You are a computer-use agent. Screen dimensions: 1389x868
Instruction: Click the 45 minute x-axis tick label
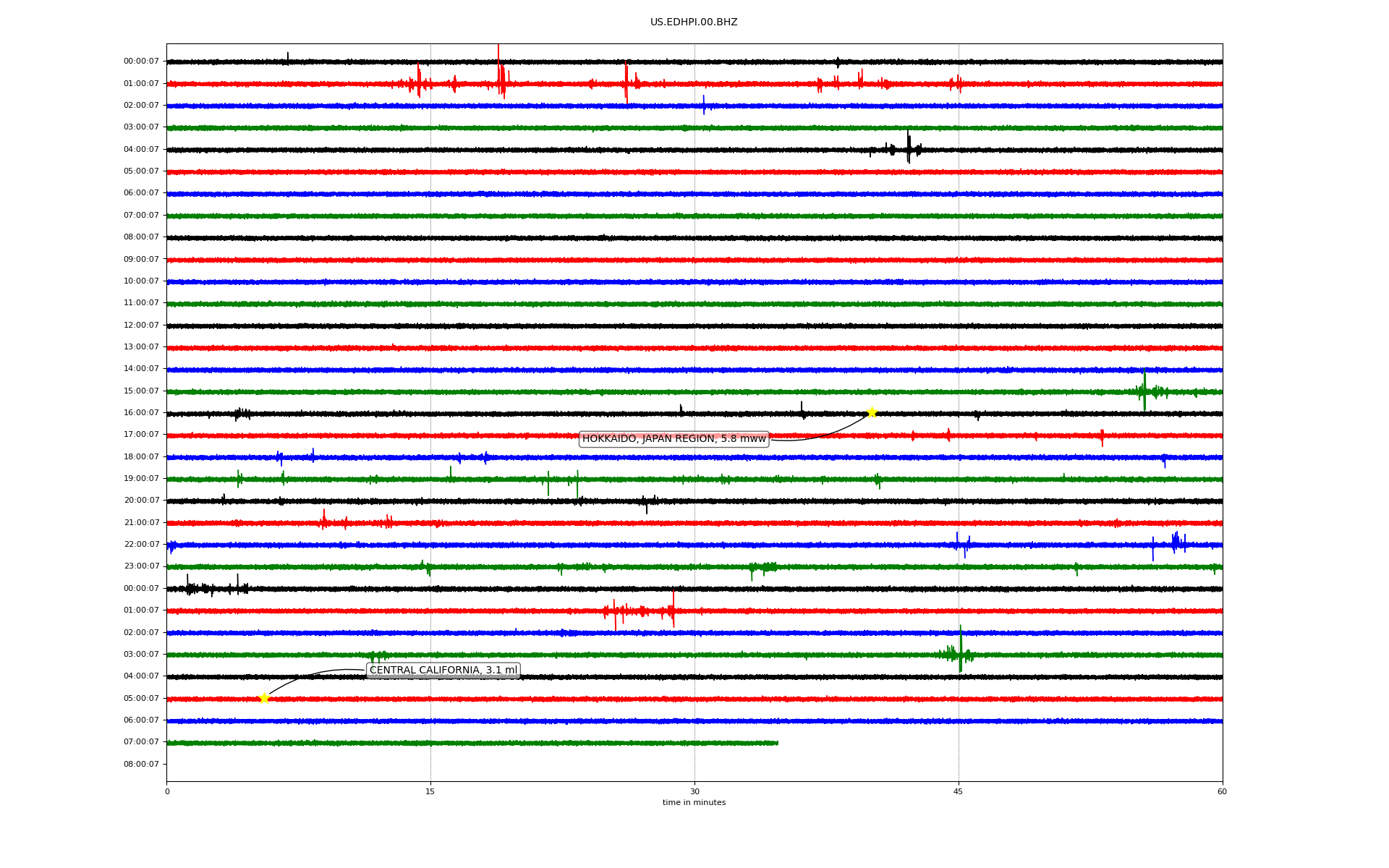[959, 791]
